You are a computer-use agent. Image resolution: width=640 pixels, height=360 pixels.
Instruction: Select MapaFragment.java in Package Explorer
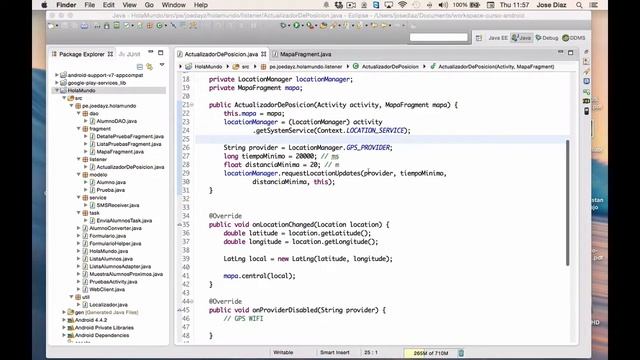tap(120, 152)
